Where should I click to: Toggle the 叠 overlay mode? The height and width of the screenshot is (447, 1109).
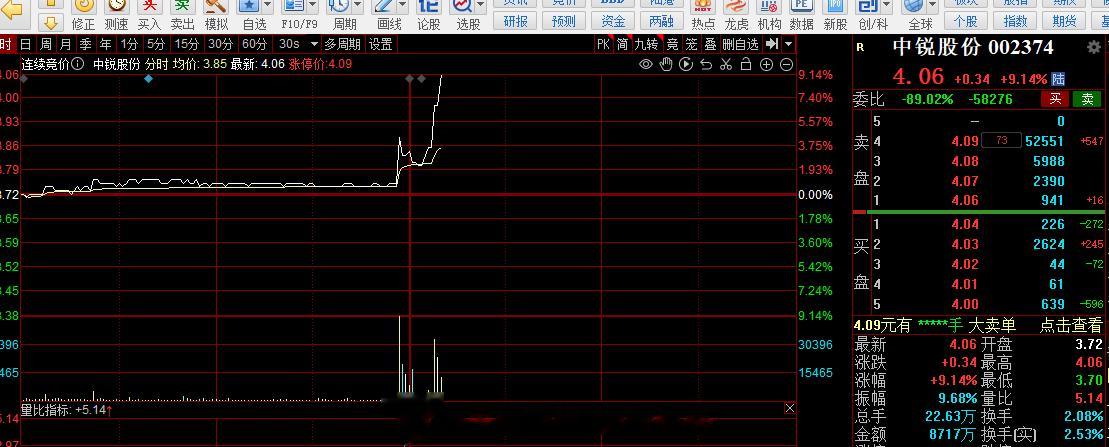click(x=710, y=44)
